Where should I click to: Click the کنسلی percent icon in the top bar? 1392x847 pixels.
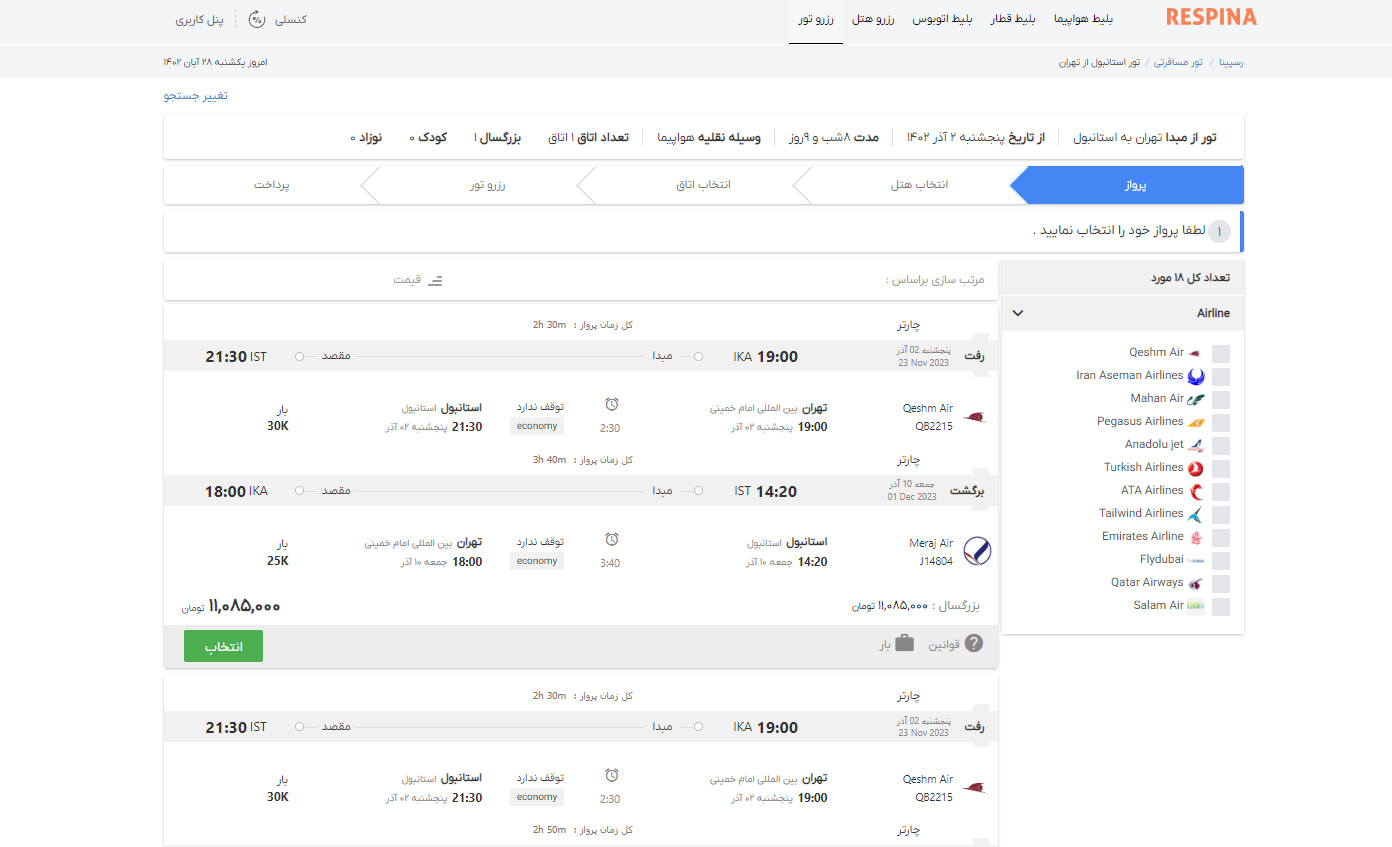[258, 18]
